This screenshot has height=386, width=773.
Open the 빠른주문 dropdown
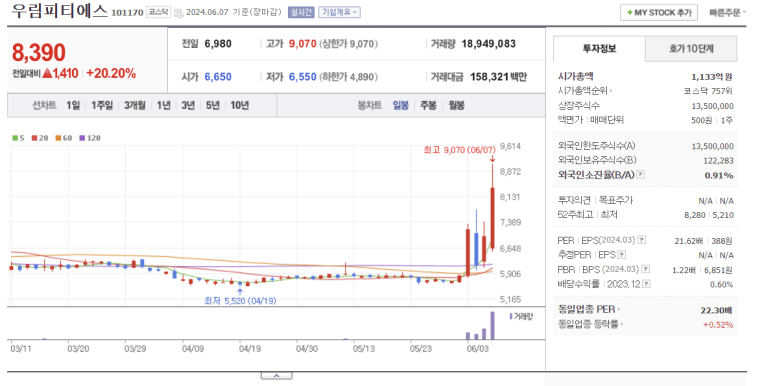coord(728,13)
